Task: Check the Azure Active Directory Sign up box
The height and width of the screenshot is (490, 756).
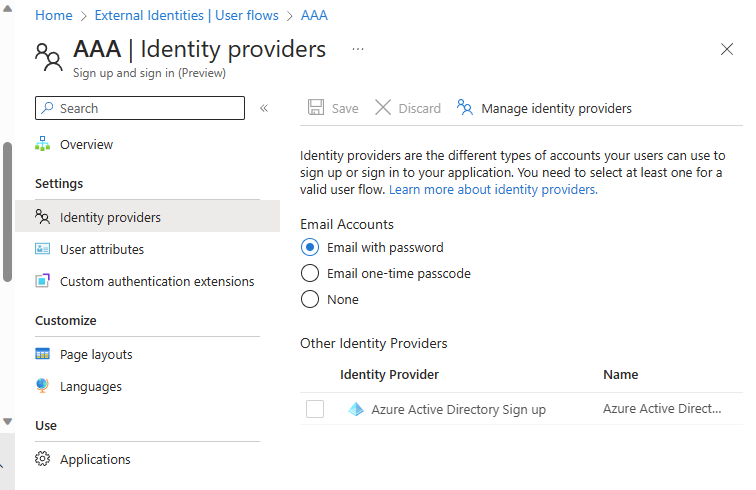Action: (315, 409)
